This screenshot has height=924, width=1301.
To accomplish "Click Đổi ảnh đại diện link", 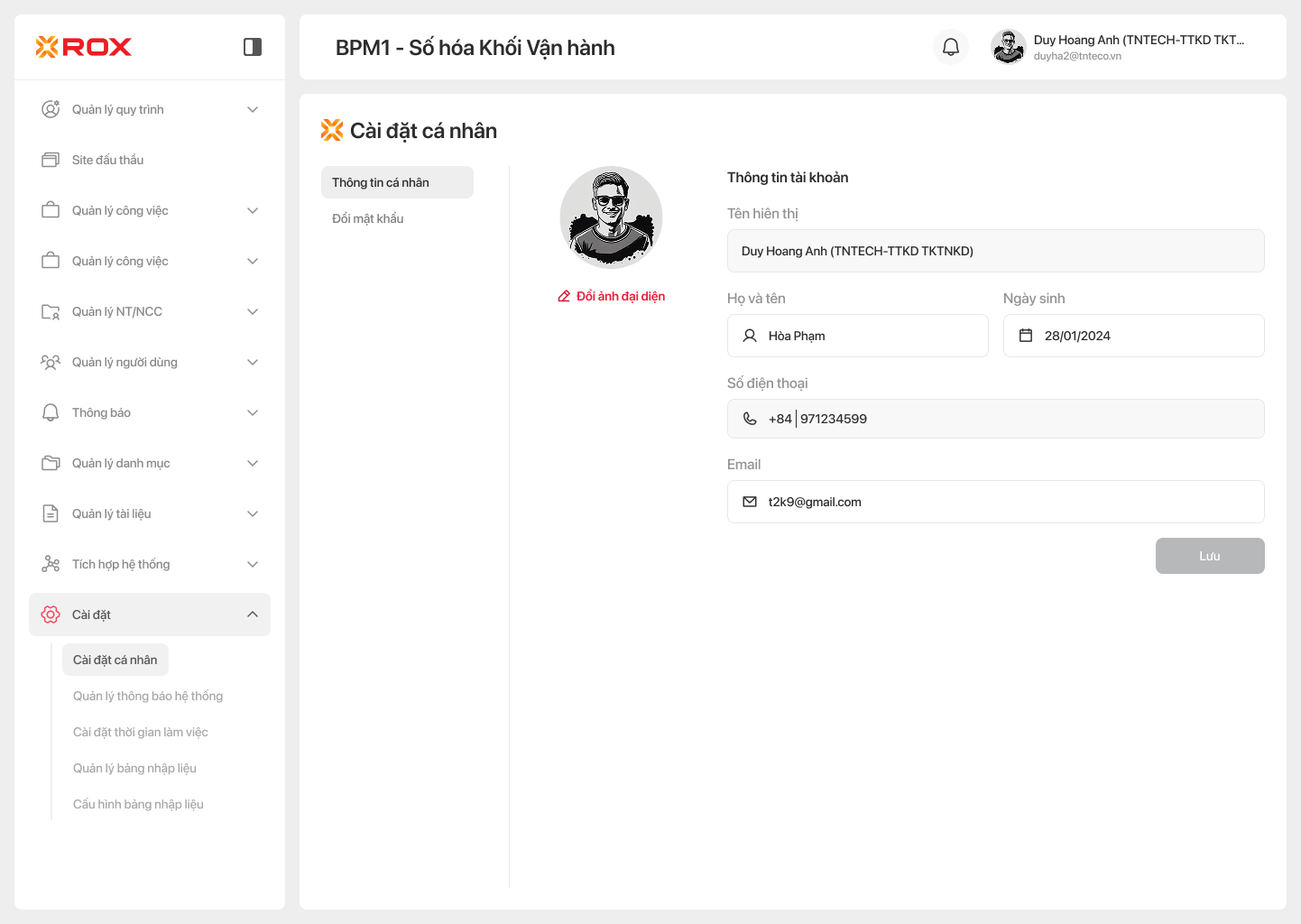I will (x=612, y=296).
